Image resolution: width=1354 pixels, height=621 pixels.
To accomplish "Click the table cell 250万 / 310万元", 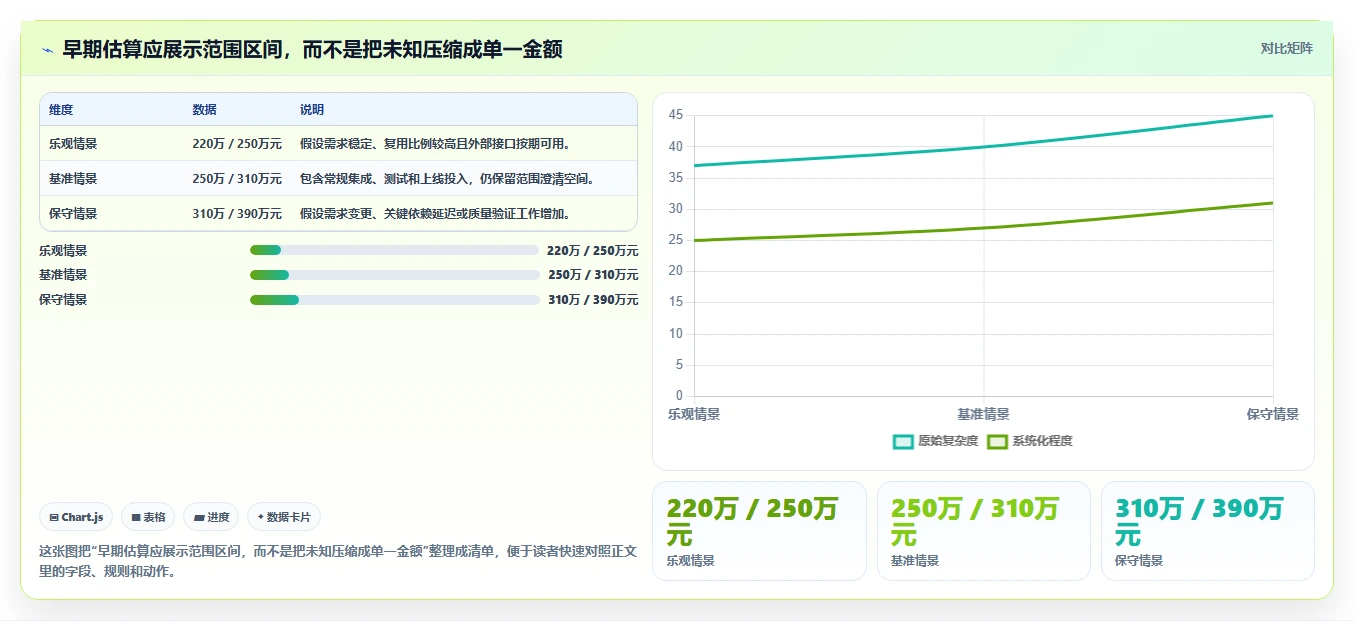I will [237, 179].
